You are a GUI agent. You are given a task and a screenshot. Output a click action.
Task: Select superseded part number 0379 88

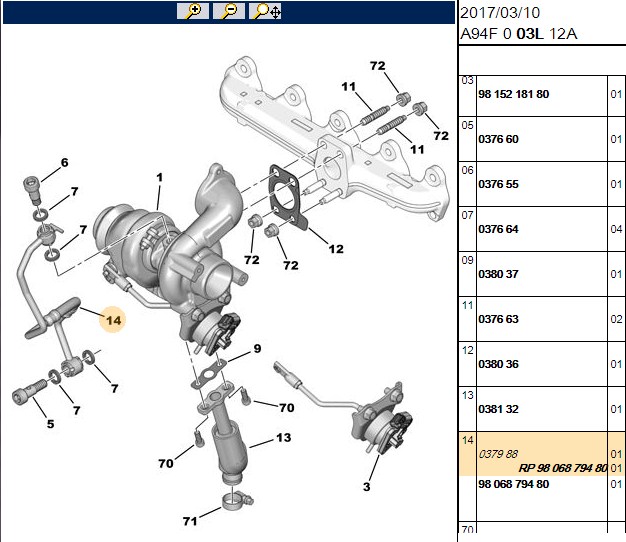(498, 454)
